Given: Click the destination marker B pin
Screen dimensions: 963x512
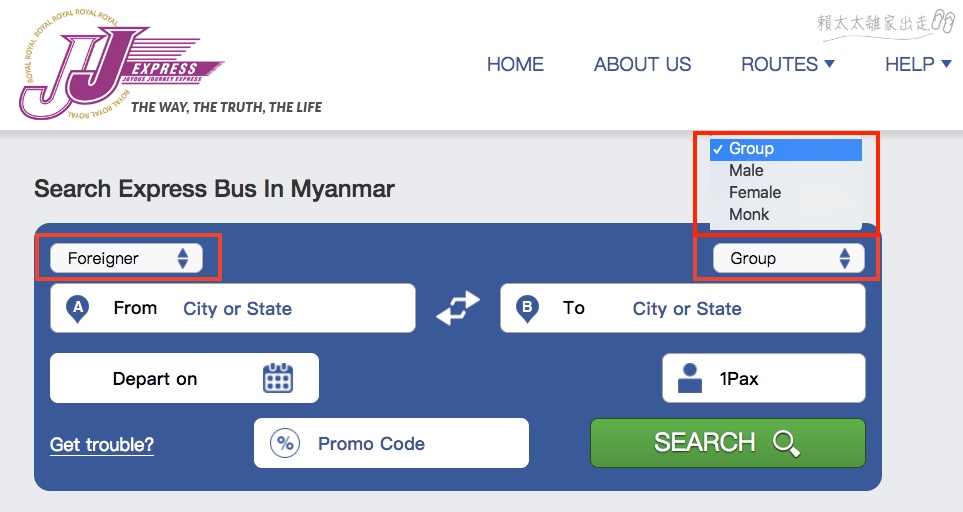Looking at the screenshot, I should 527,308.
